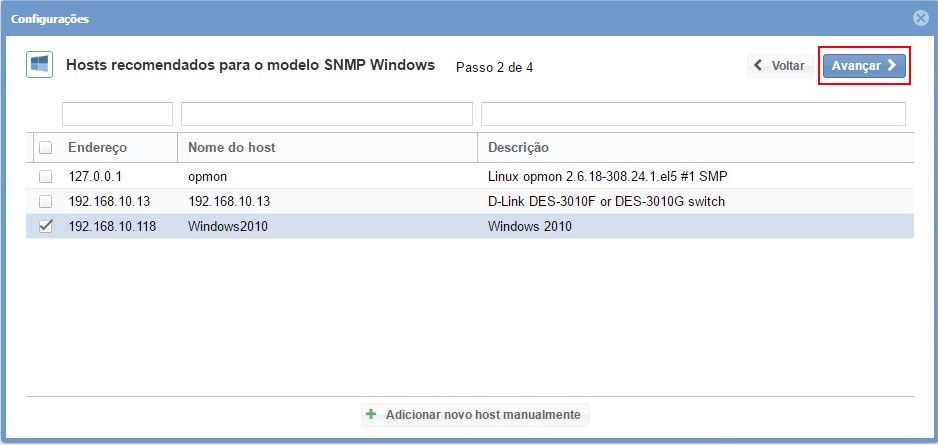This screenshot has width=938, height=445.
Task: Click Adicionar novo host manualmente
Action: tap(483, 414)
